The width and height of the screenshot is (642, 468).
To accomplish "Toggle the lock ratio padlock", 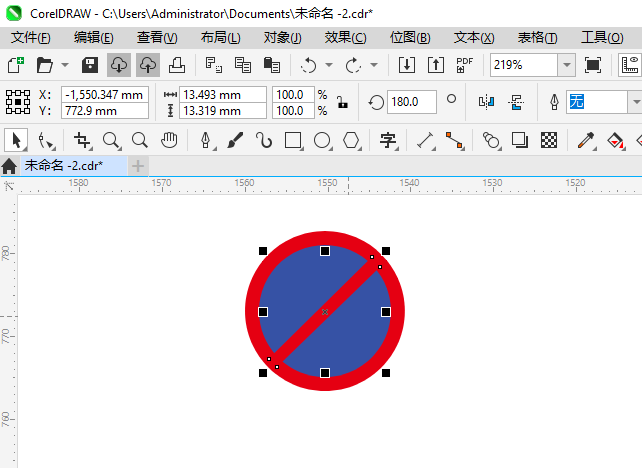I will pos(342,102).
